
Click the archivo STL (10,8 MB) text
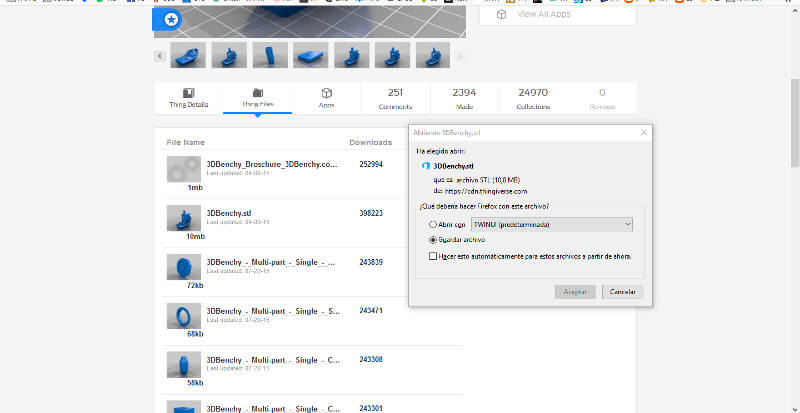(x=486, y=180)
